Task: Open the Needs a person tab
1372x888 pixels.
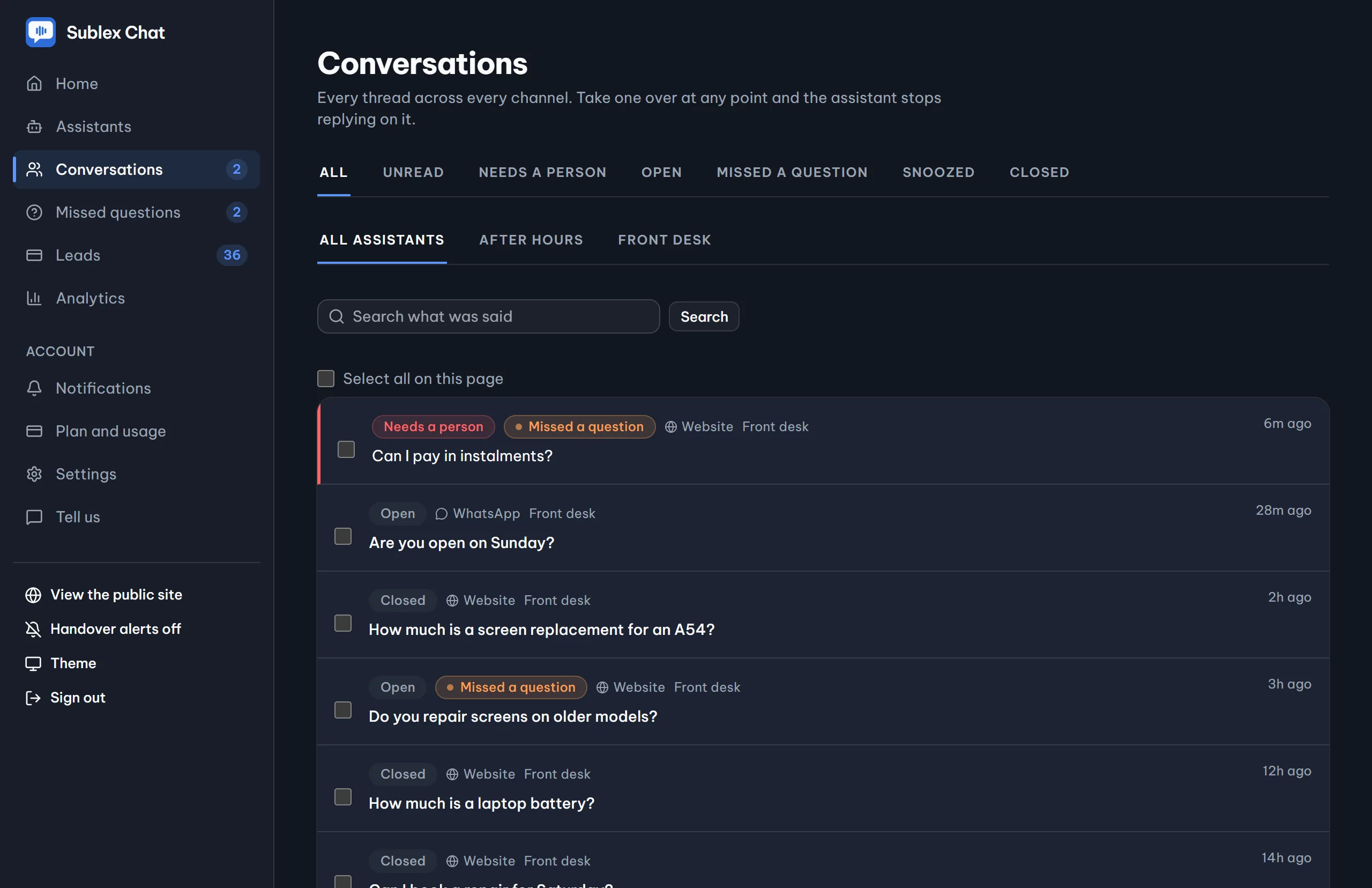Action: point(542,173)
